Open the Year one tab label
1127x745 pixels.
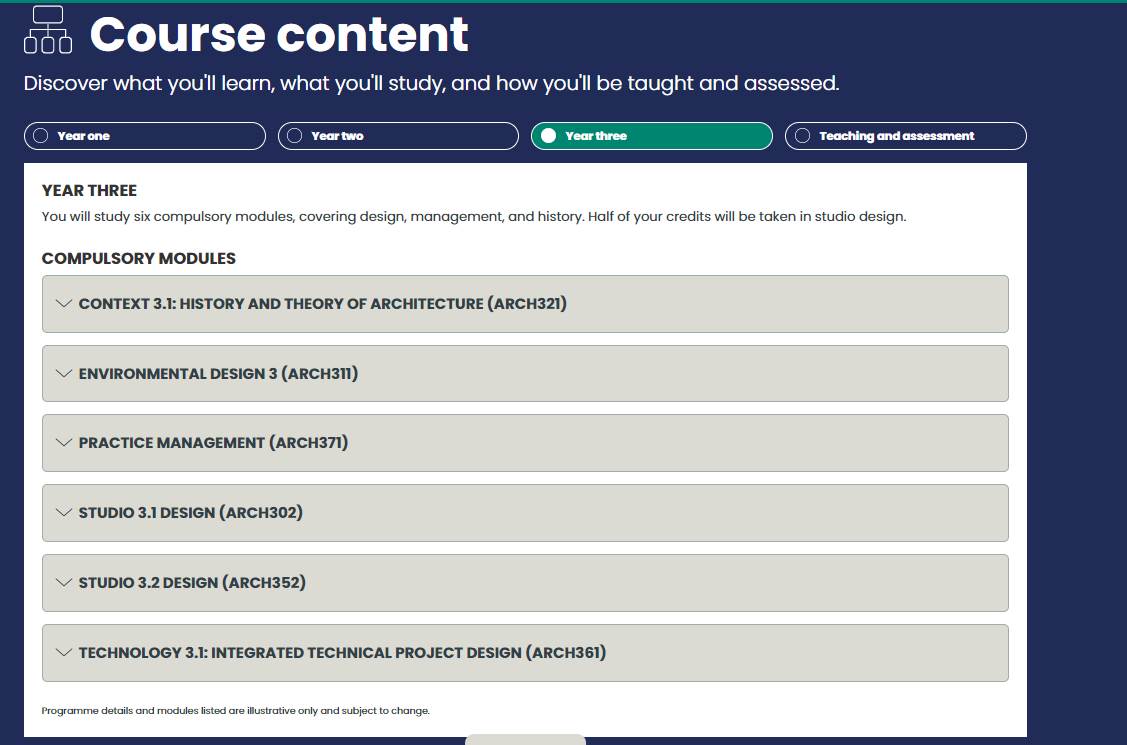click(x=83, y=136)
